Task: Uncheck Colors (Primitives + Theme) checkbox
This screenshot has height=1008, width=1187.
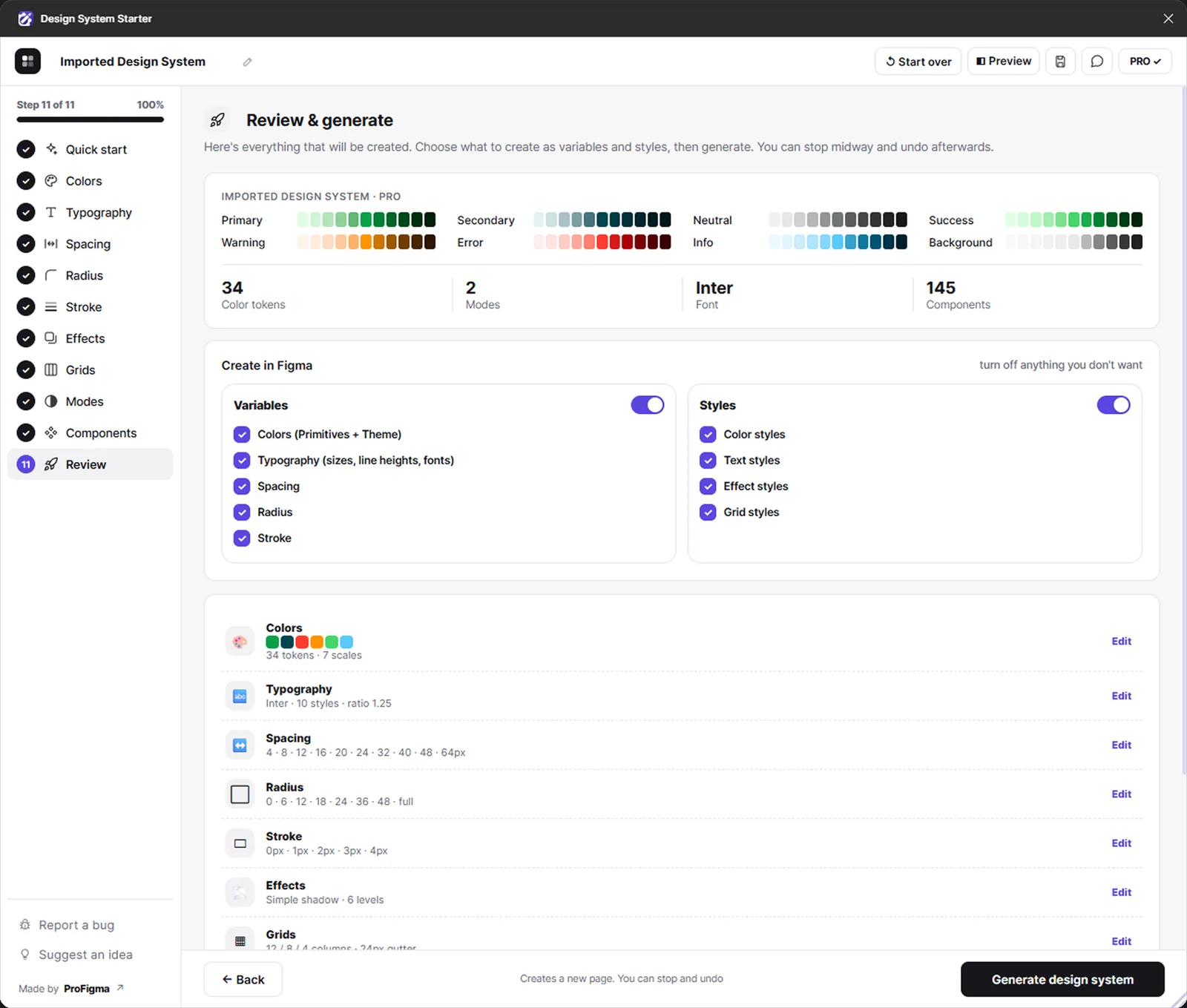Action: (242, 435)
